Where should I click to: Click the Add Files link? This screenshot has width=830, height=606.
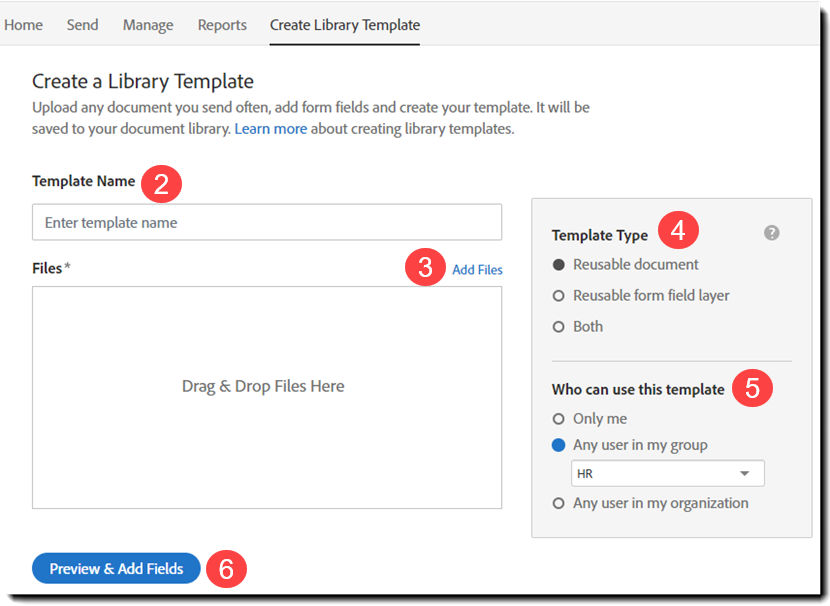tap(477, 270)
